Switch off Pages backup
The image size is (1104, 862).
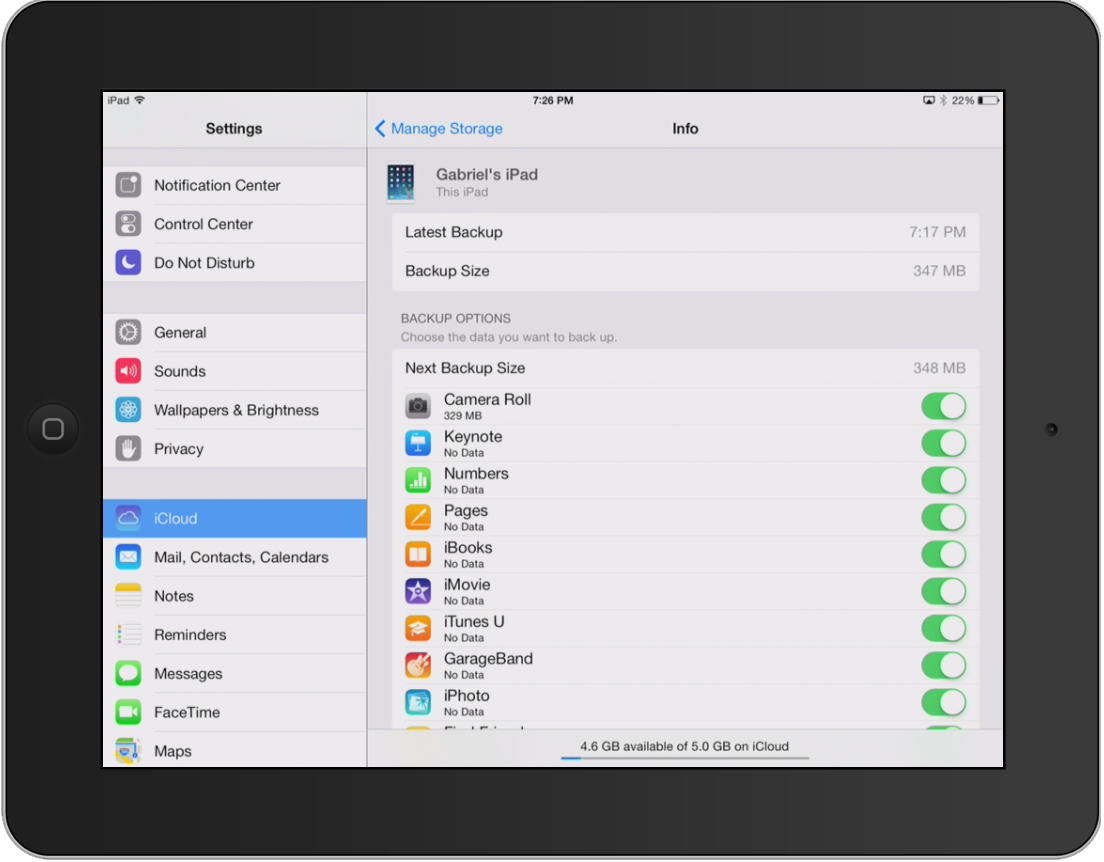pos(944,518)
